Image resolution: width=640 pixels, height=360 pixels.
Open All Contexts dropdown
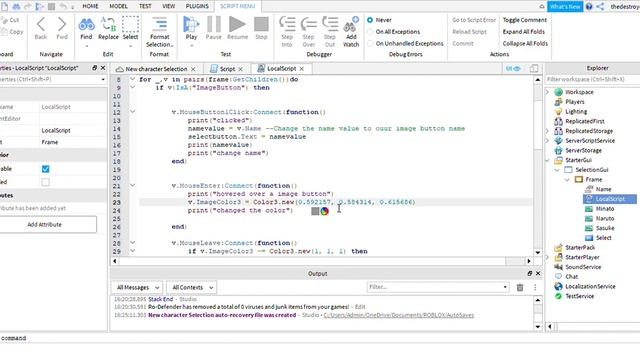(x=192, y=287)
